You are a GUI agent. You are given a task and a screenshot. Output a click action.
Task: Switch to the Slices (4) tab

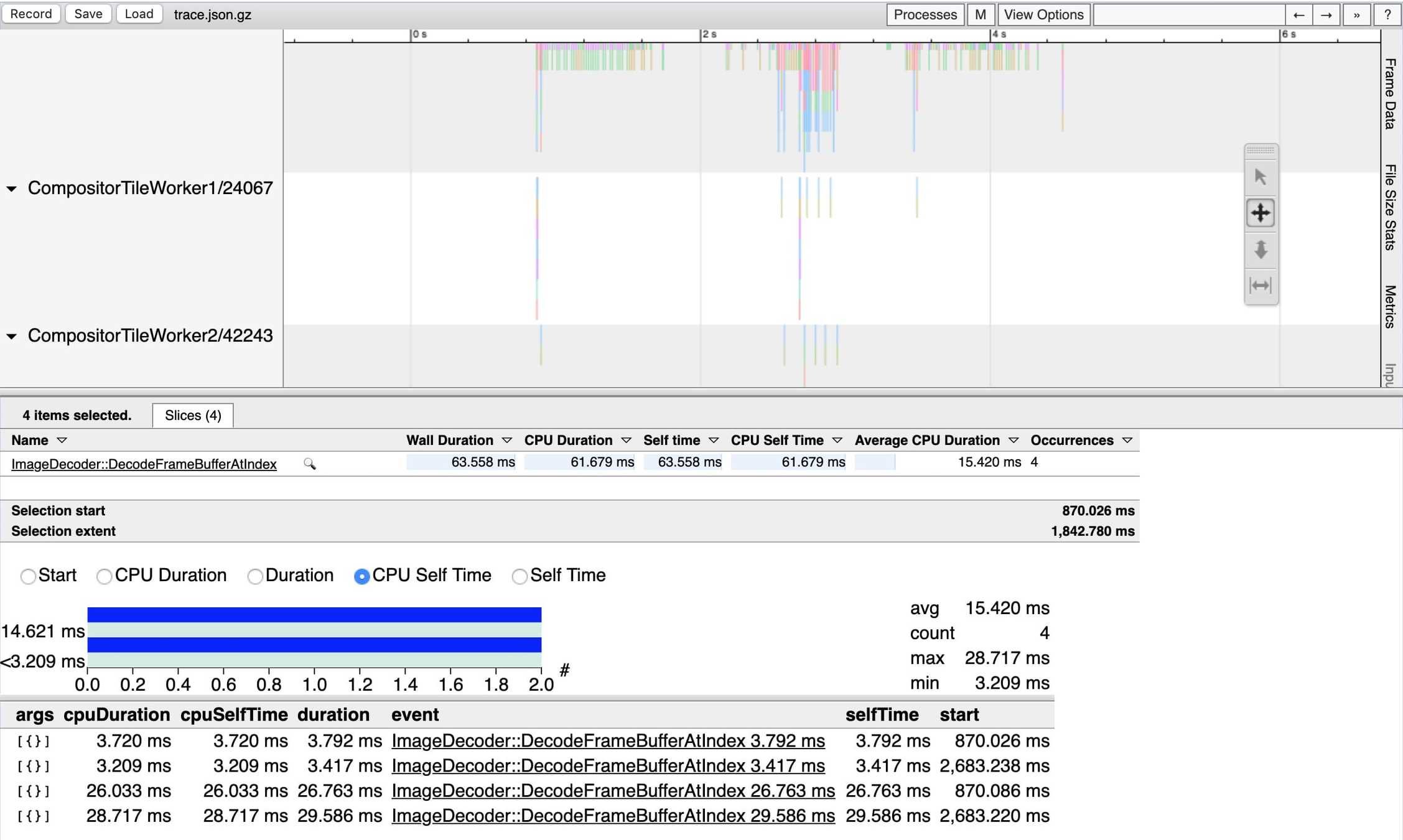[x=193, y=416]
